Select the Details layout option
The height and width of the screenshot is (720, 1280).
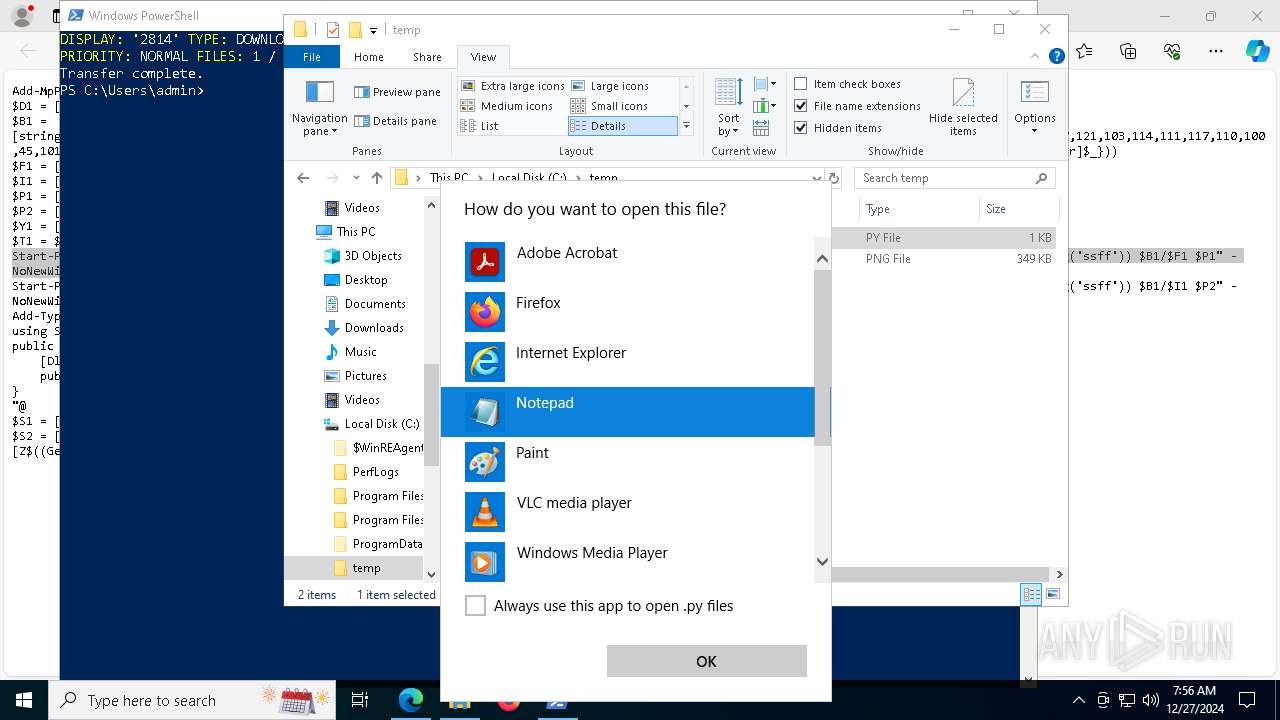pos(623,126)
